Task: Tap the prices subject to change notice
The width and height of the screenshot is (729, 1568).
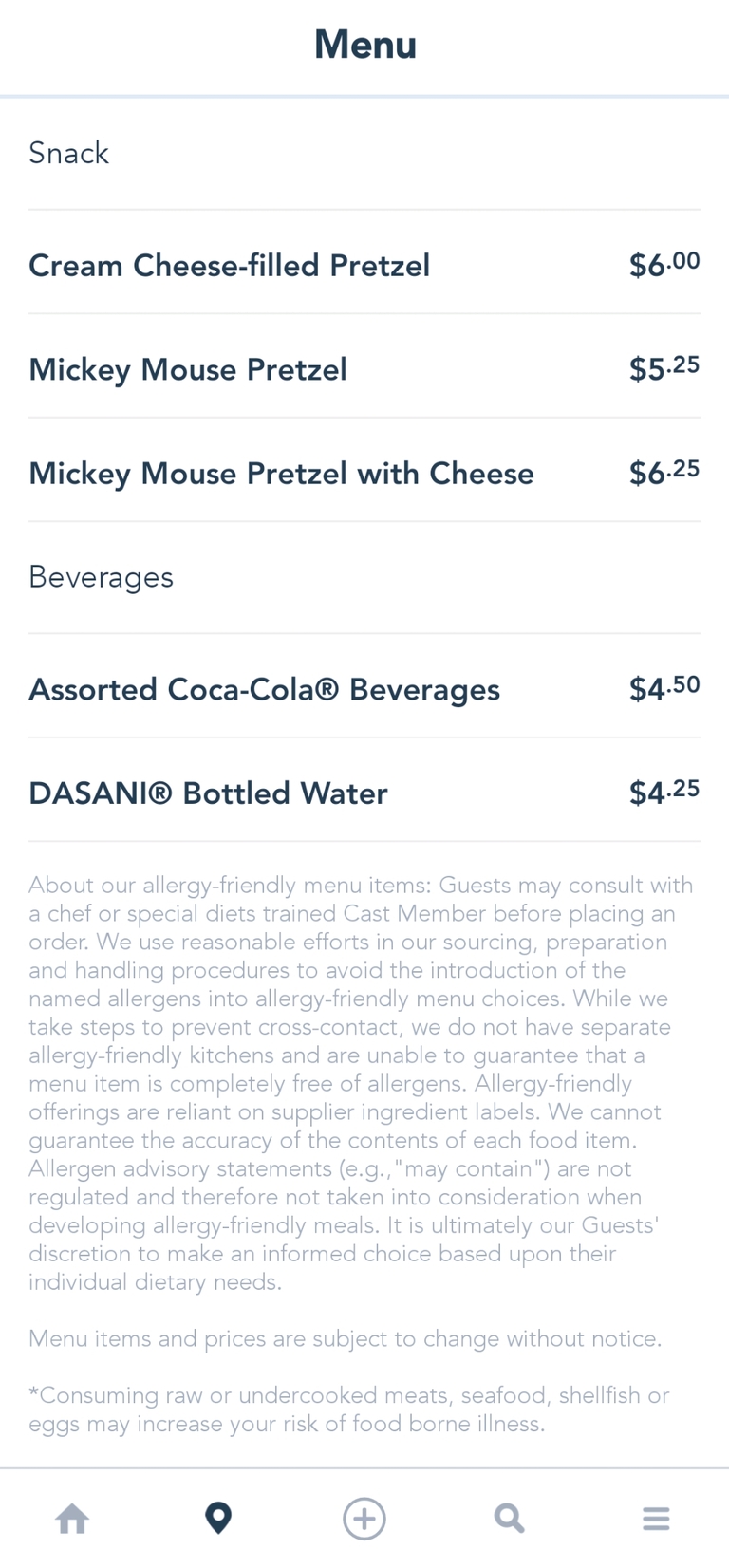Action: tap(345, 1339)
